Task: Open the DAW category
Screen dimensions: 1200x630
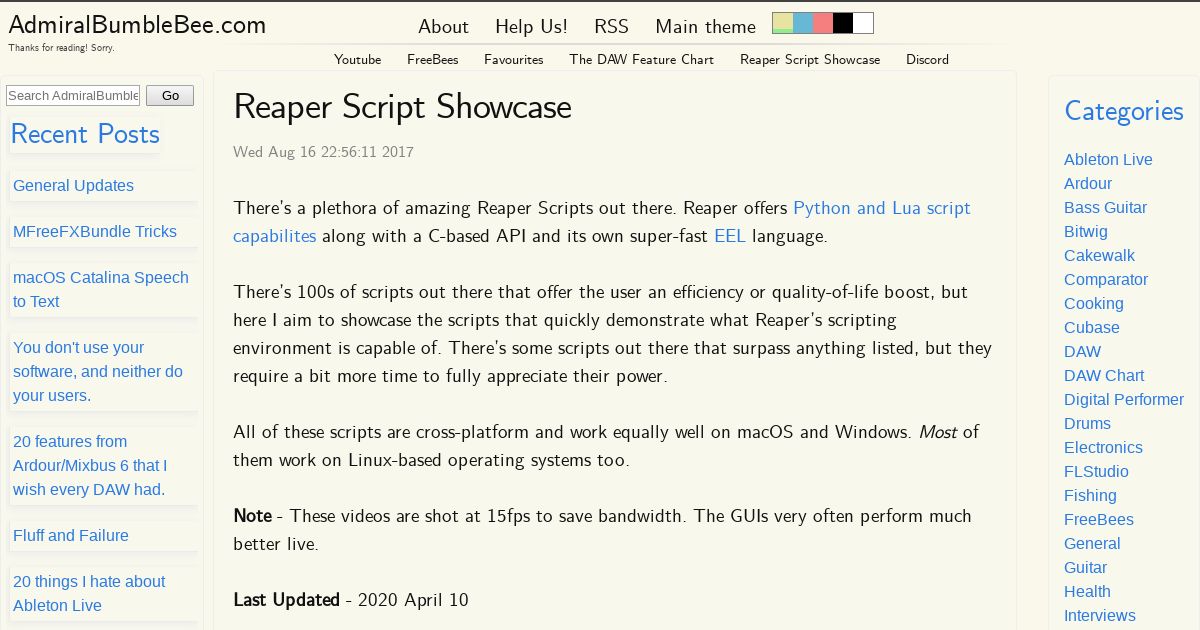Action: click(1082, 352)
